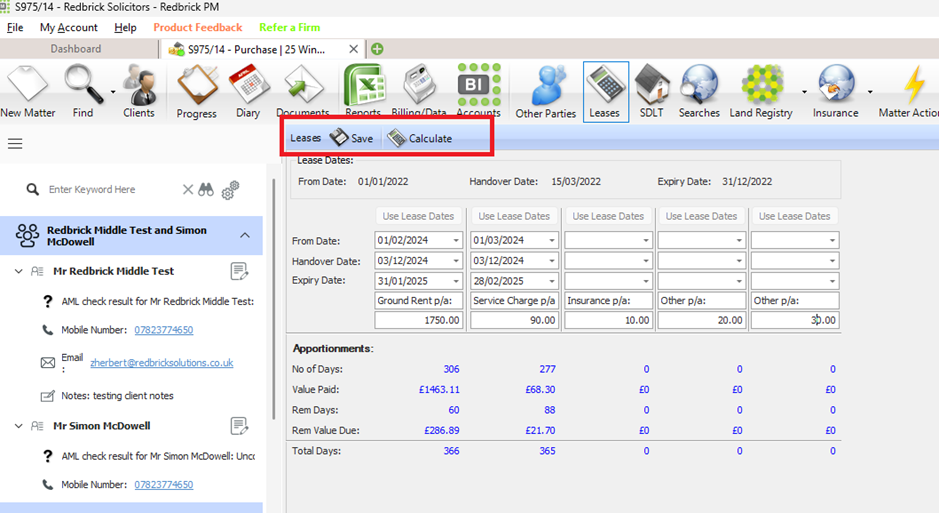The height and width of the screenshot is (513, 939).
Task: Click mobile number link under Mr Redbrick Middle Test
Action: [x=163, y=330]
